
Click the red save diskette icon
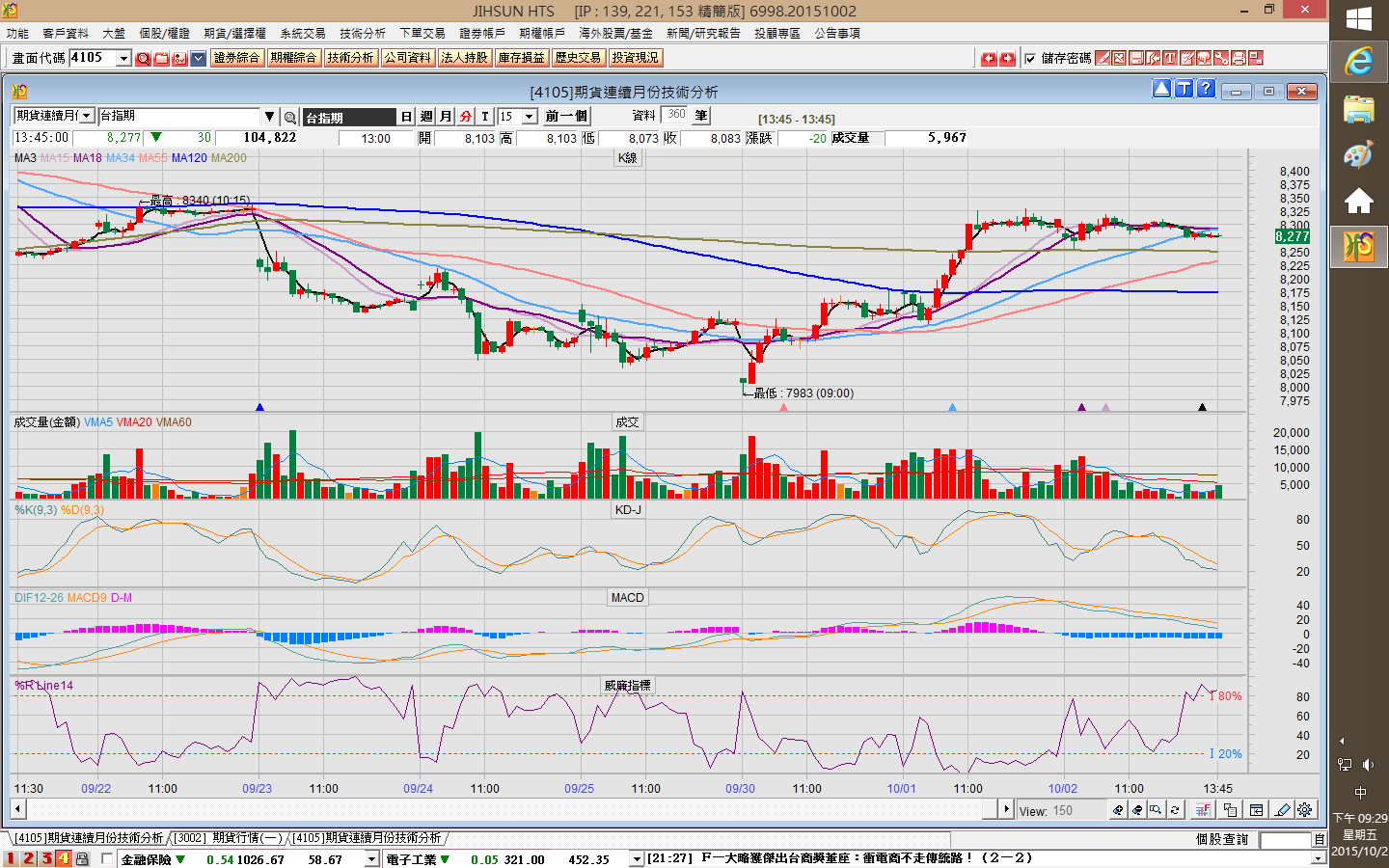[1136, 58]
